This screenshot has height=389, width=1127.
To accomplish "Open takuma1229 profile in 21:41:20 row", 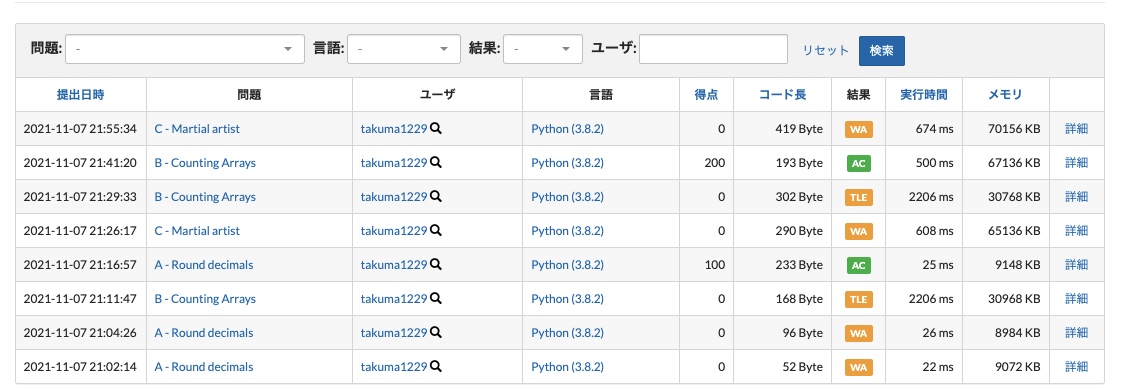I will [x=394, y=163].
